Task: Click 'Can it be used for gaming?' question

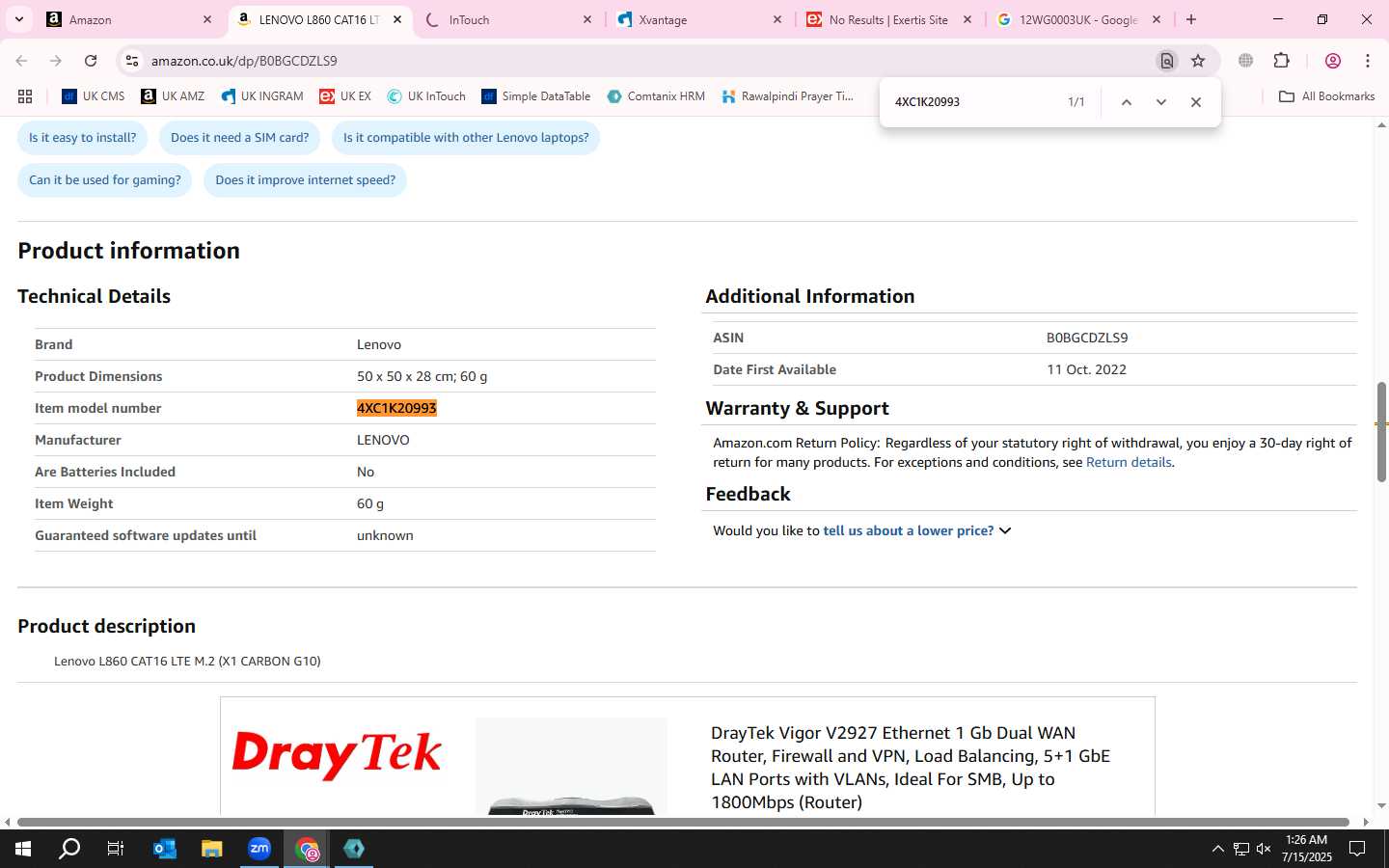Action: (105, 180)
